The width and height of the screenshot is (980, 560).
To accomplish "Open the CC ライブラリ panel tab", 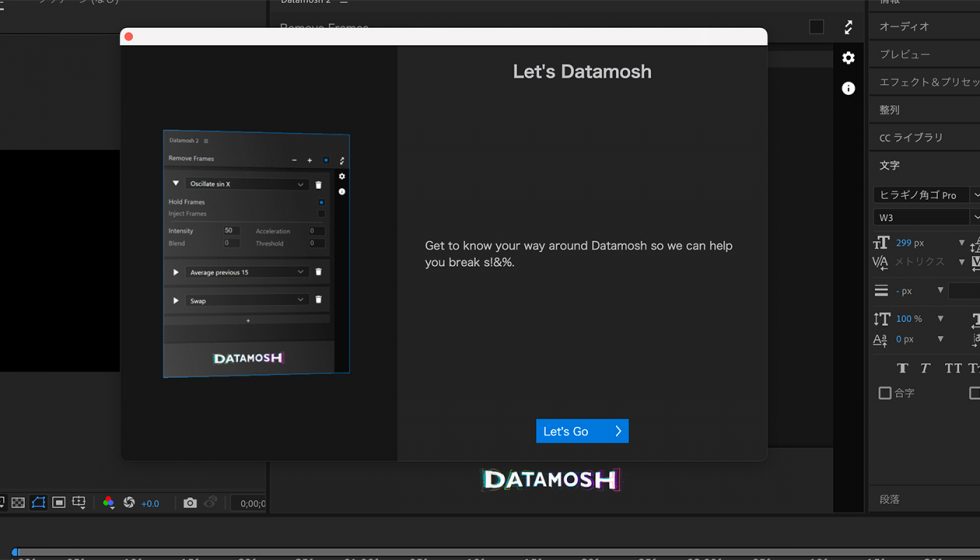I will pyautogui.click(x=911, y=138).
